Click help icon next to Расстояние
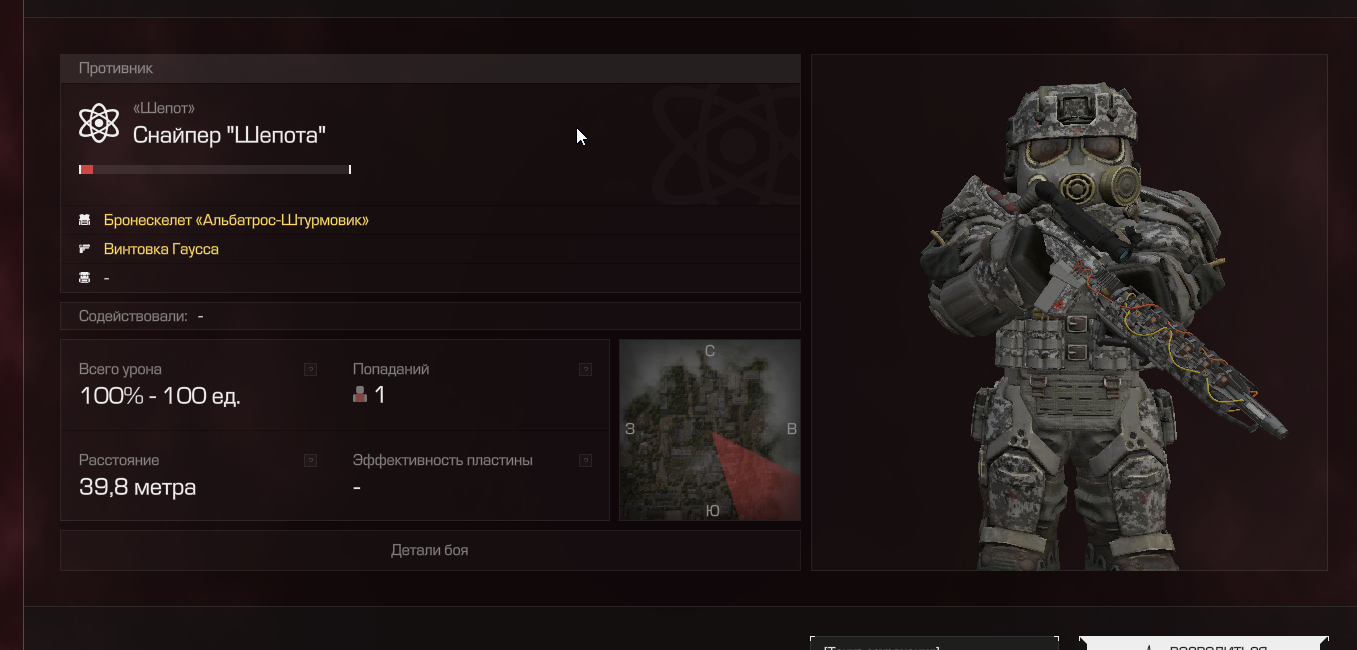 click(310, 461)
